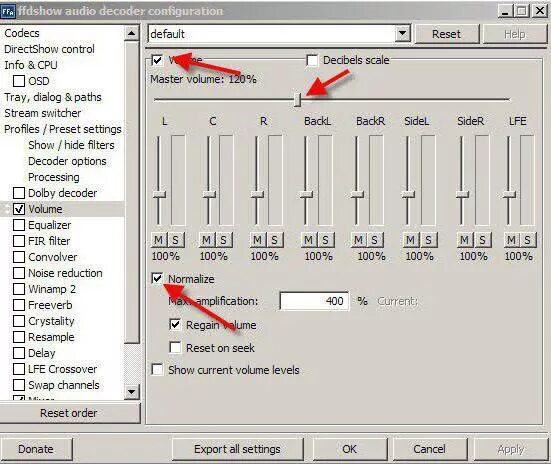This screenshot has width=551, height=464.
Task: Select the LFE Crossover filter item
Action: (x=63, y=369)
